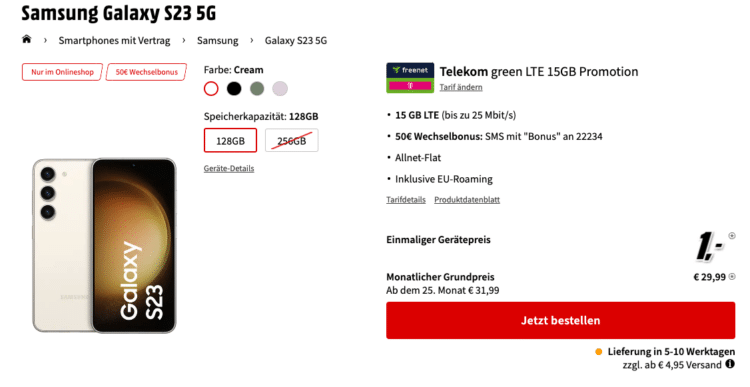This screenshot has width=750, height=387.
Task: Open info icon next to Versand costs
Action: 730,364
